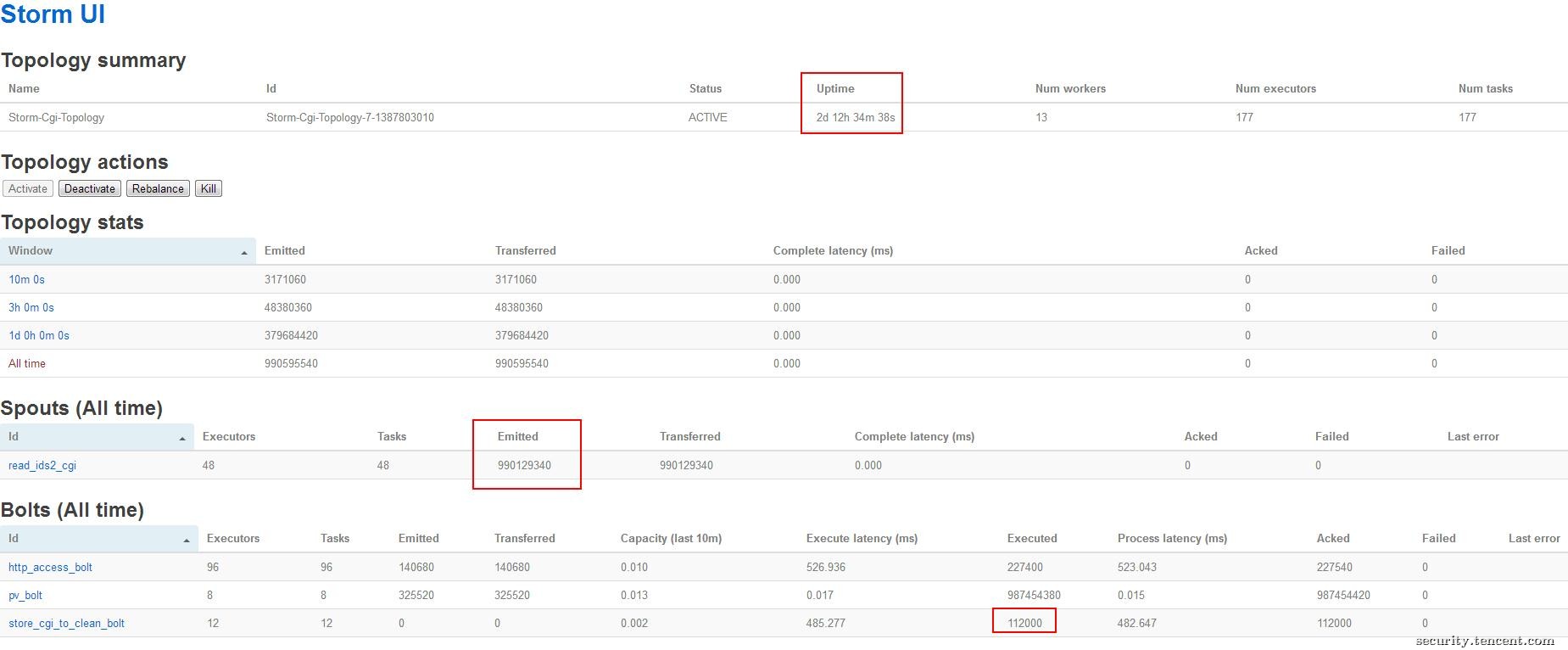1568x650 pixels.
Task: Click the disabled Activate button
Action: click(28, 188)
